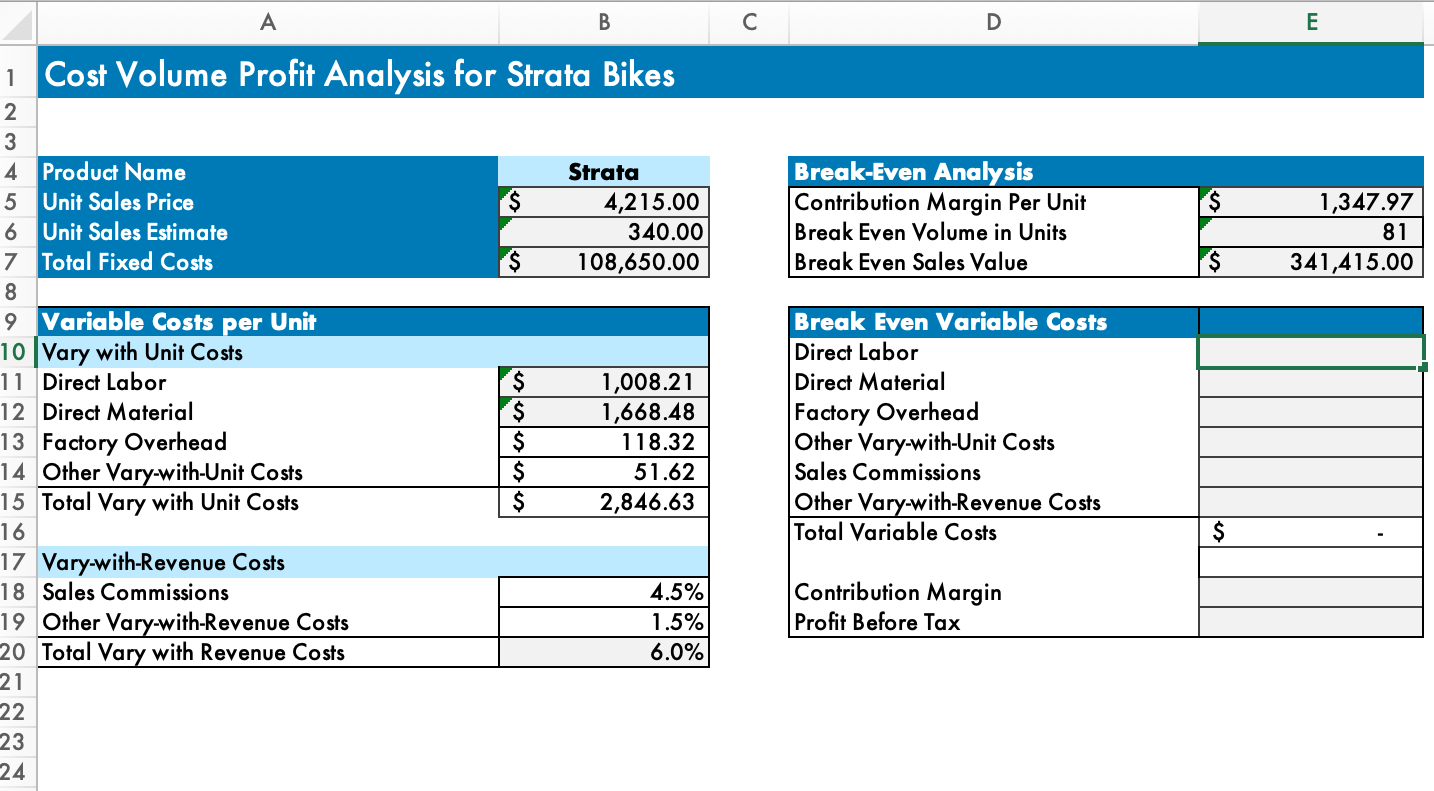1434x791 pixels.
Task: Click the Contribution Margin Per Unit label
Action: pyautogui.click(x=940, y=202)
